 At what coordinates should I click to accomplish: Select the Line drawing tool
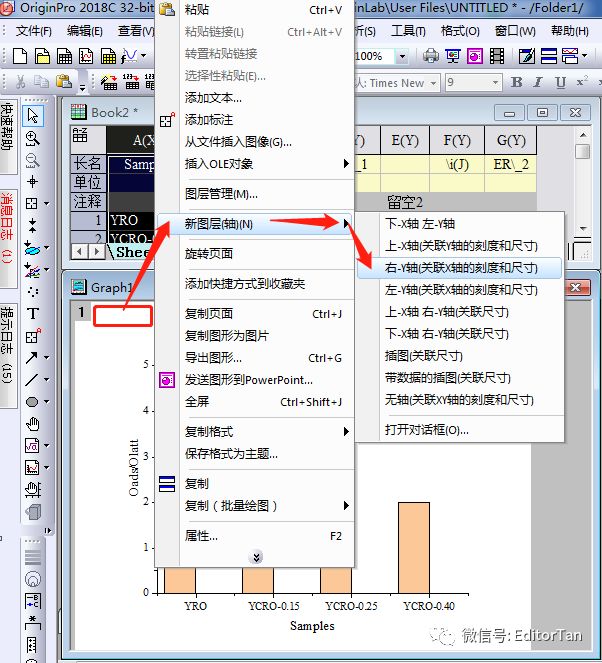click(x=32, y=380)
